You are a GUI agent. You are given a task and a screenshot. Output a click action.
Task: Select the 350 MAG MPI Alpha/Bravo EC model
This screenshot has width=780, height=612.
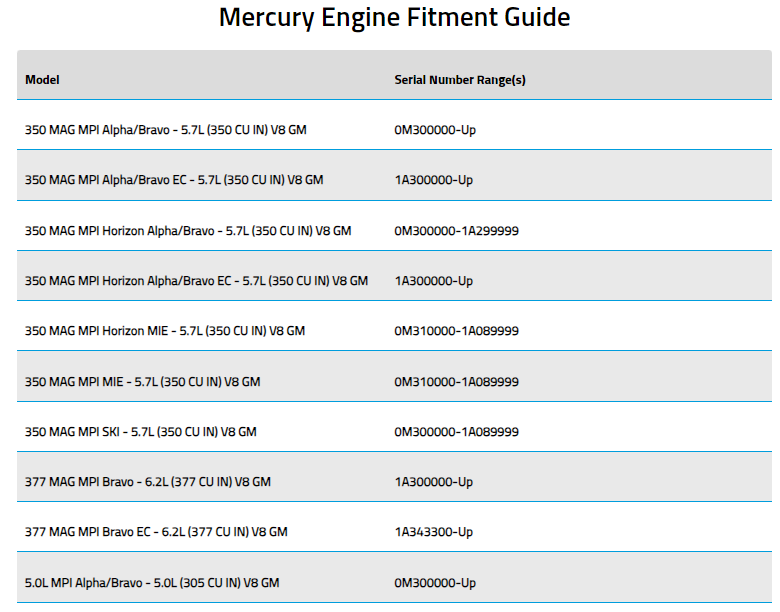[x=174, y=180]
